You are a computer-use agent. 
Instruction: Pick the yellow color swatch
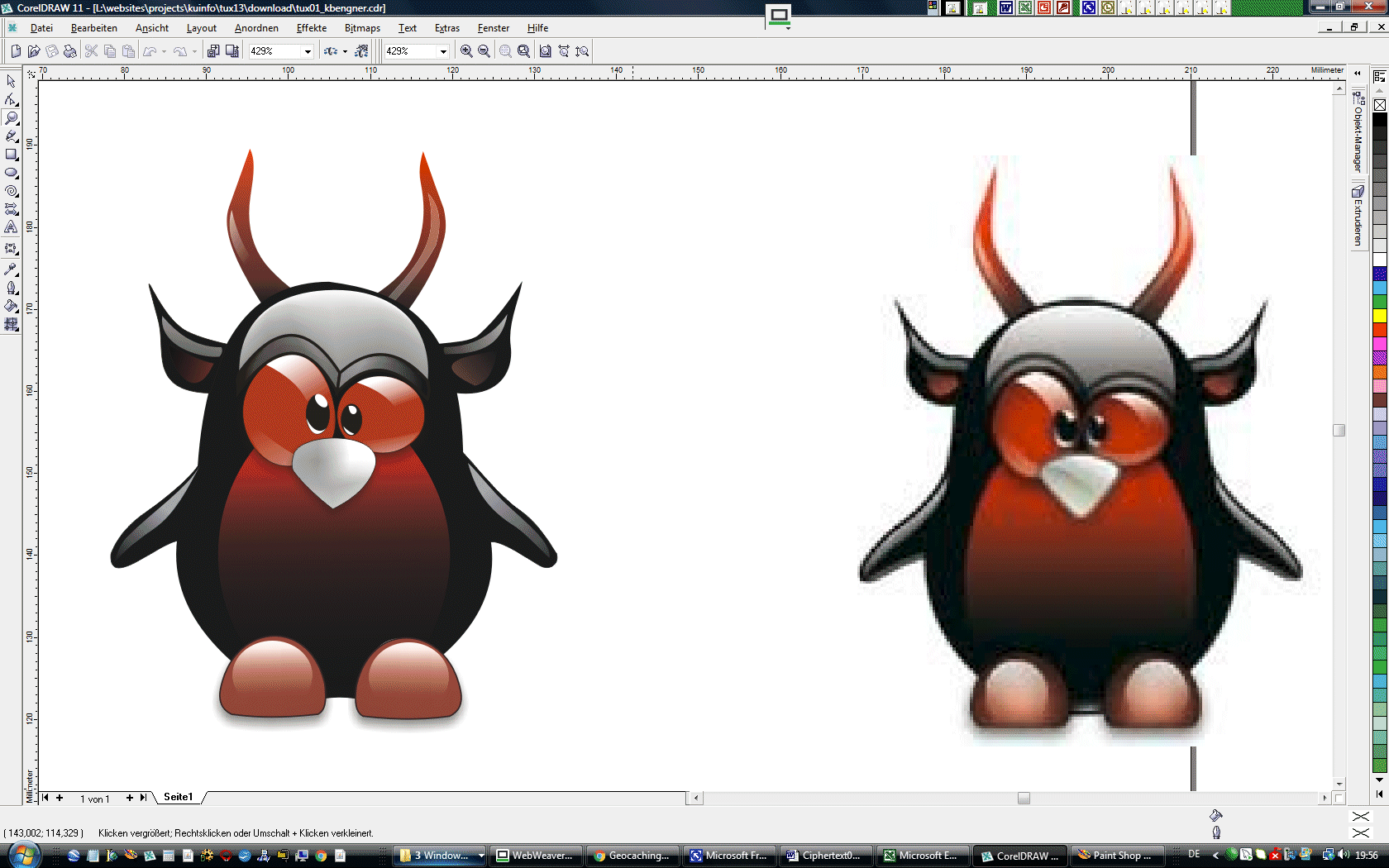tap(1380, 315)
